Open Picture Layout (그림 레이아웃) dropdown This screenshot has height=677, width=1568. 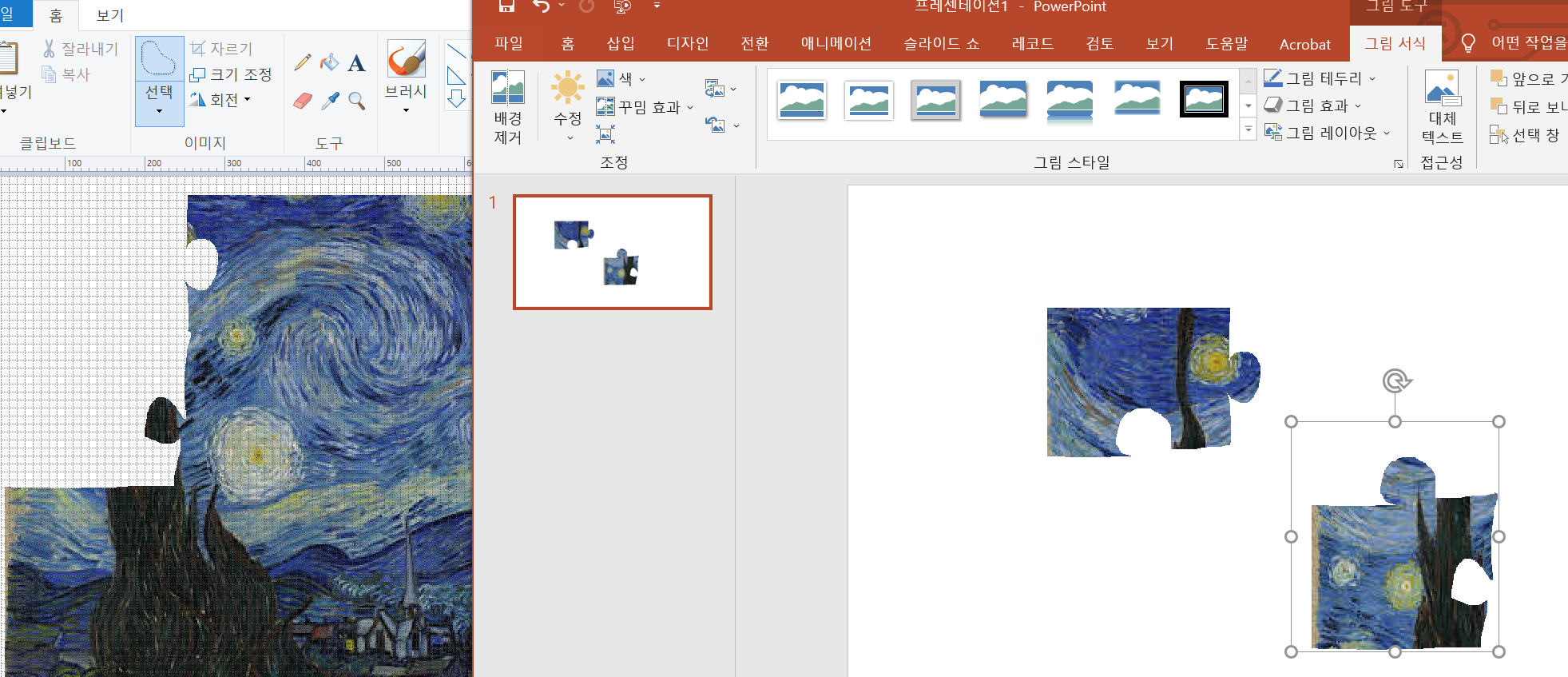1327,133
